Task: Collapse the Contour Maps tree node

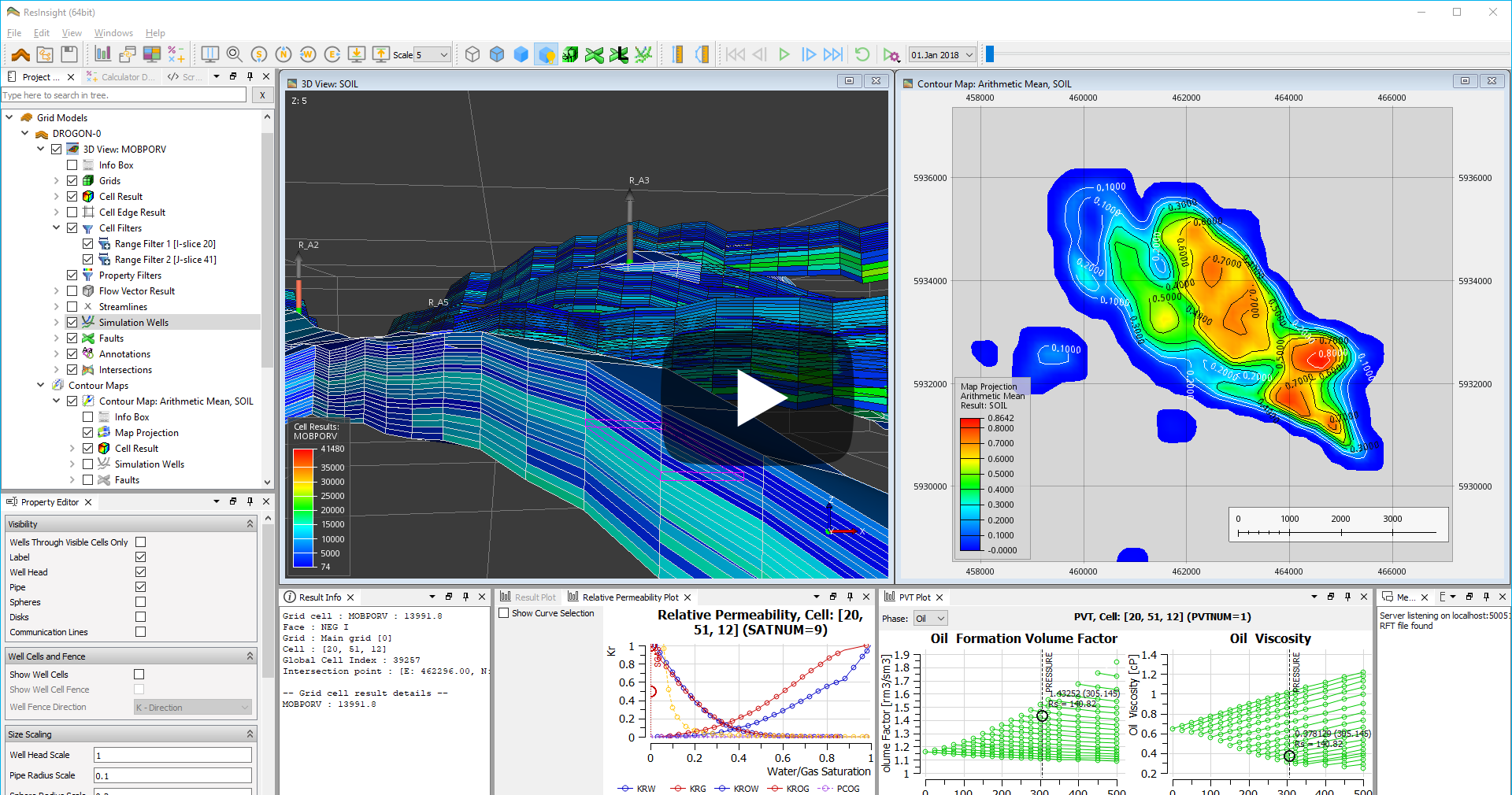Action: (41, 385)
